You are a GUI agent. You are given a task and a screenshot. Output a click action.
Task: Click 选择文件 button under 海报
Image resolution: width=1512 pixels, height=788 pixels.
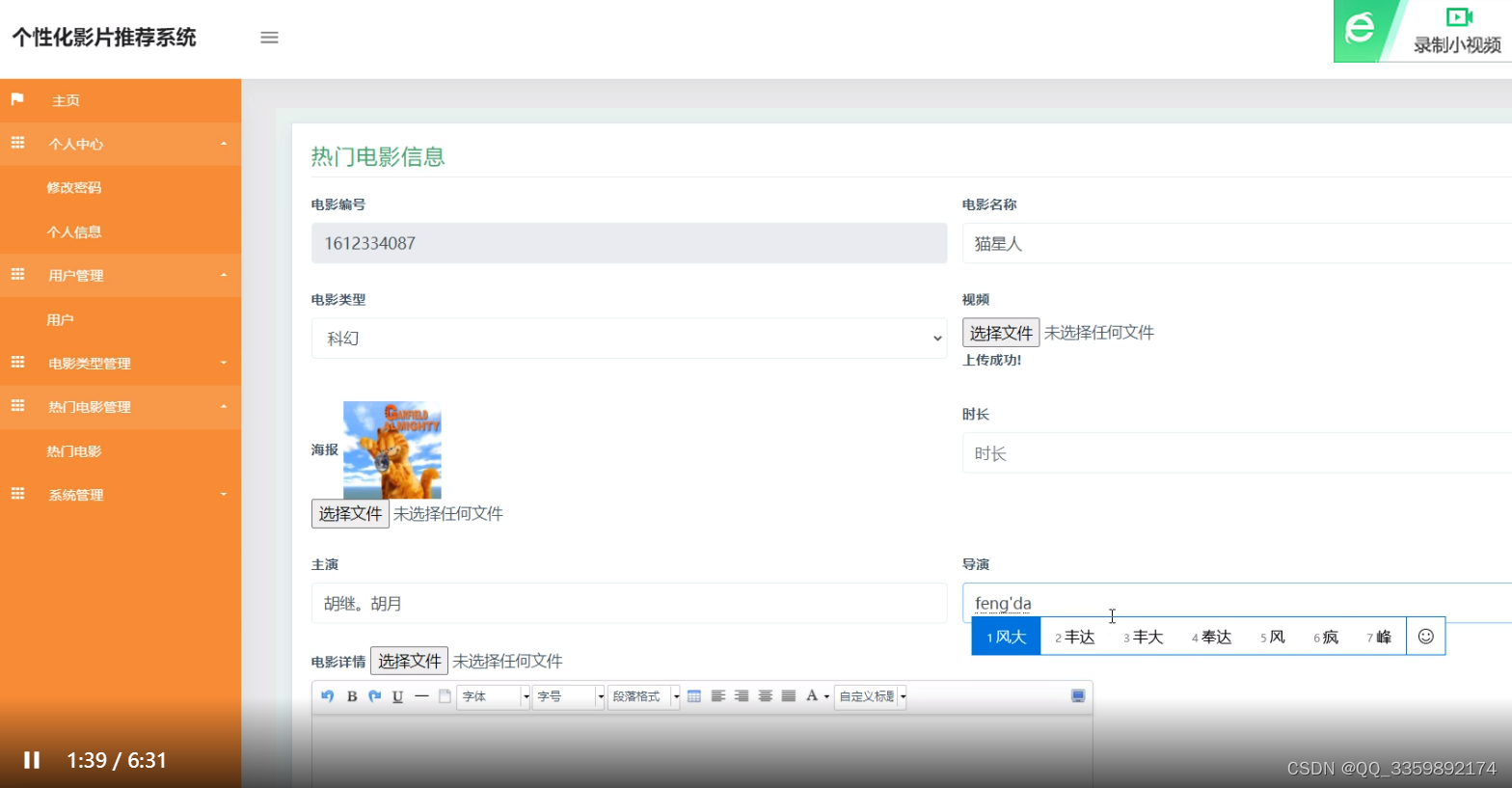click(350, 513)
